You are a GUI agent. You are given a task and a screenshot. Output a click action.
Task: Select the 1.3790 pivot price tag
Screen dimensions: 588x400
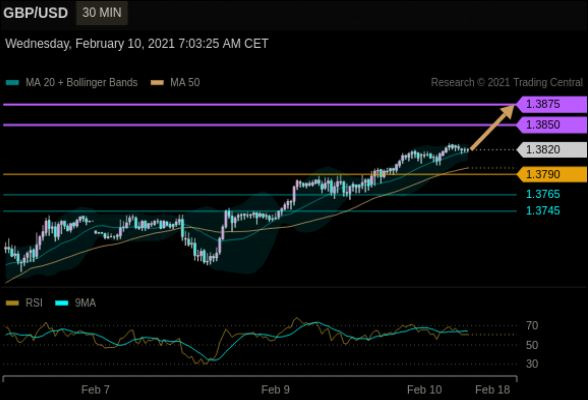551,174
